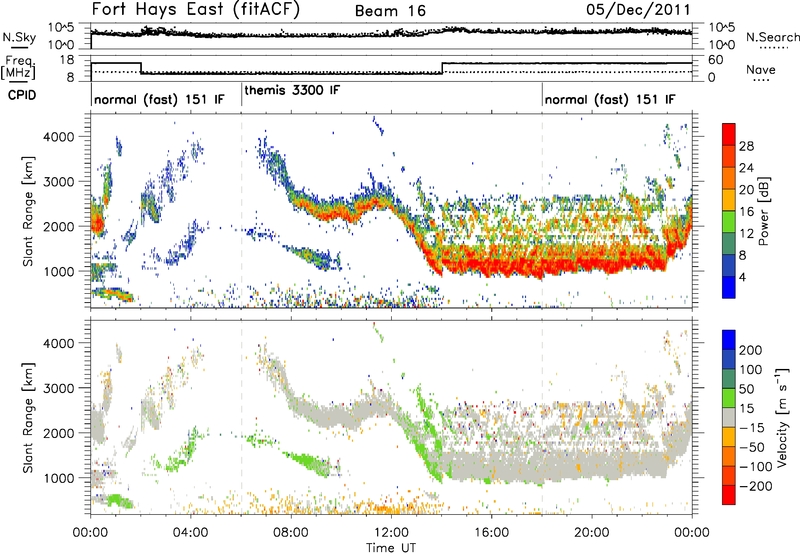Select the N.Search legend label
800x554 pixels.
point(772,37)
